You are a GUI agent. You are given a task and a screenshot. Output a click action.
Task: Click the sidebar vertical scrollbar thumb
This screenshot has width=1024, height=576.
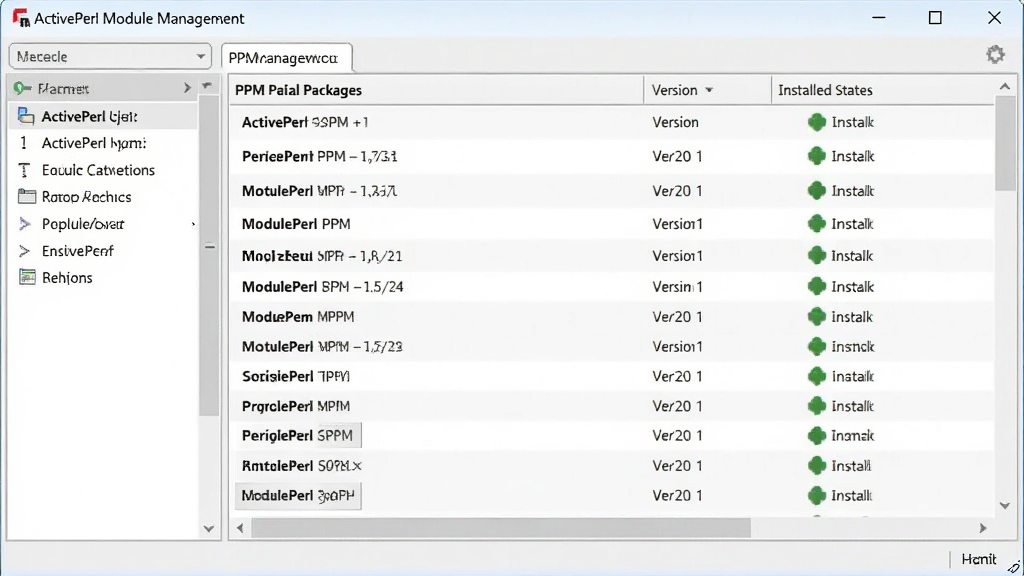209,255
